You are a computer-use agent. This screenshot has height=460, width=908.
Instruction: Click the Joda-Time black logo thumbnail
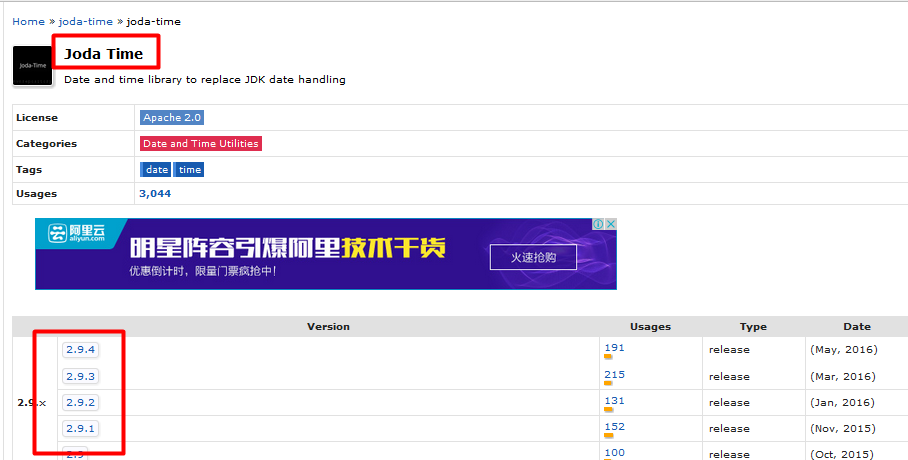tap(32, 66)
